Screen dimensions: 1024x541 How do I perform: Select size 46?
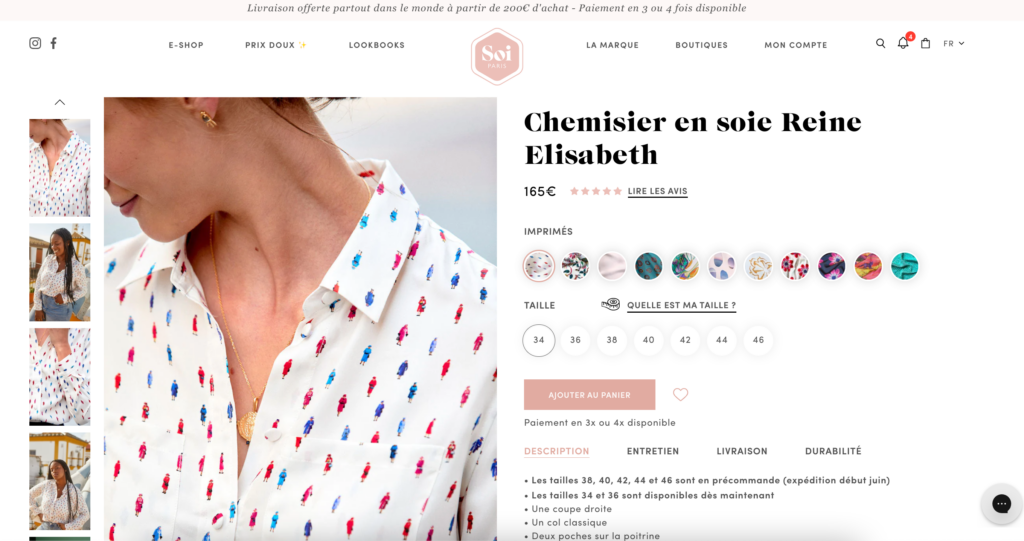pos(758,340)
